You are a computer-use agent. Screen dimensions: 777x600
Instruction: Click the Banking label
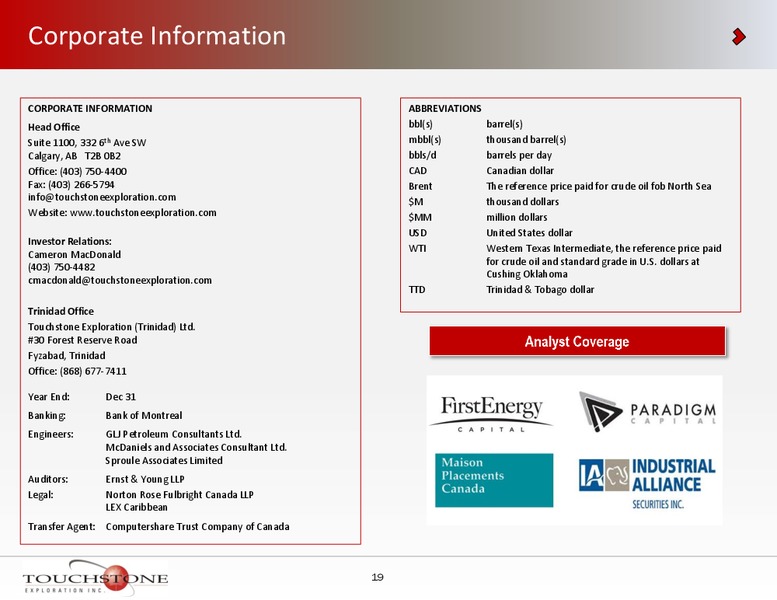(x=47, y=416)
